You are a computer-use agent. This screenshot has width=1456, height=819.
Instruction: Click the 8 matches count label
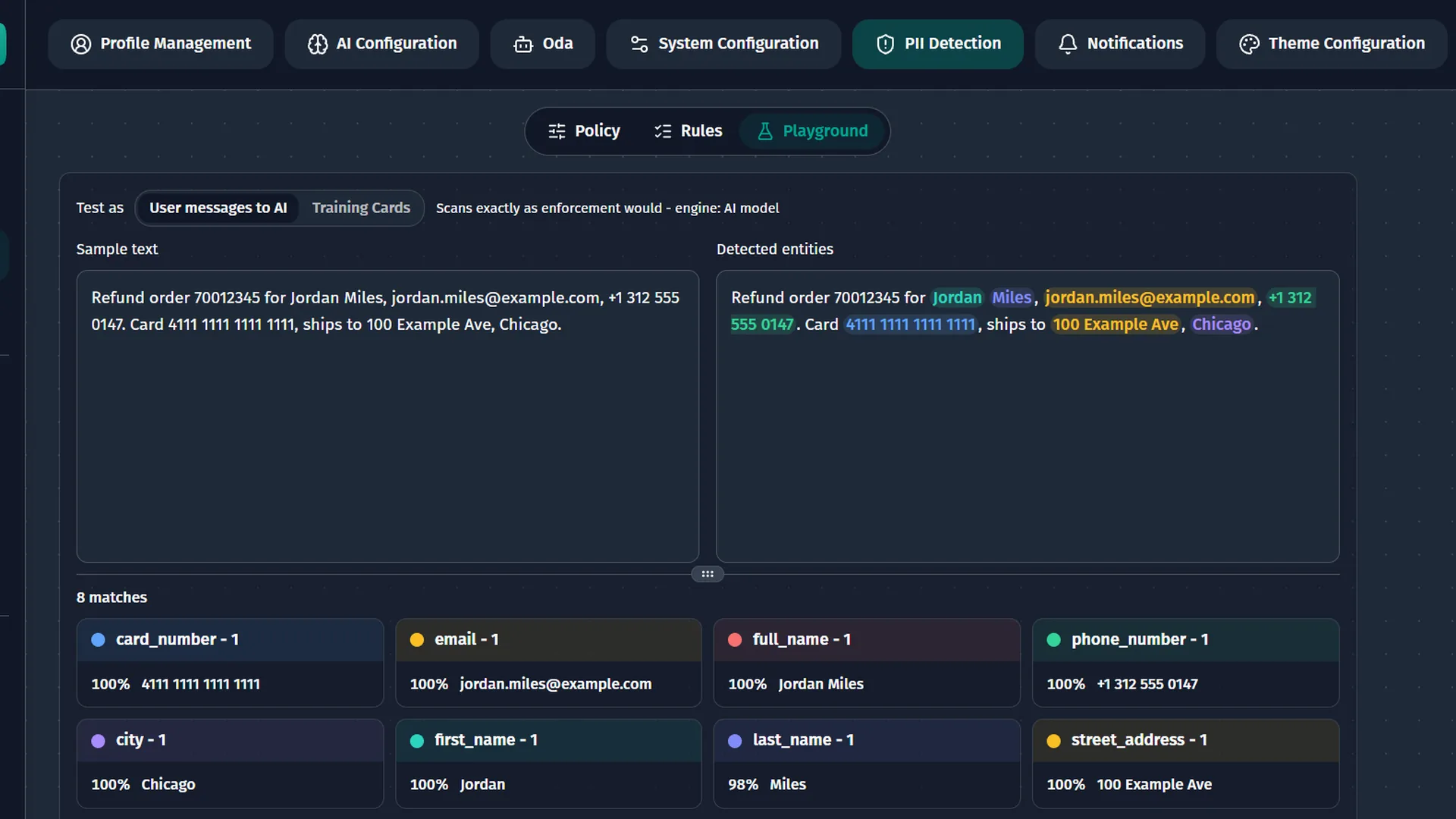(111, 598)
